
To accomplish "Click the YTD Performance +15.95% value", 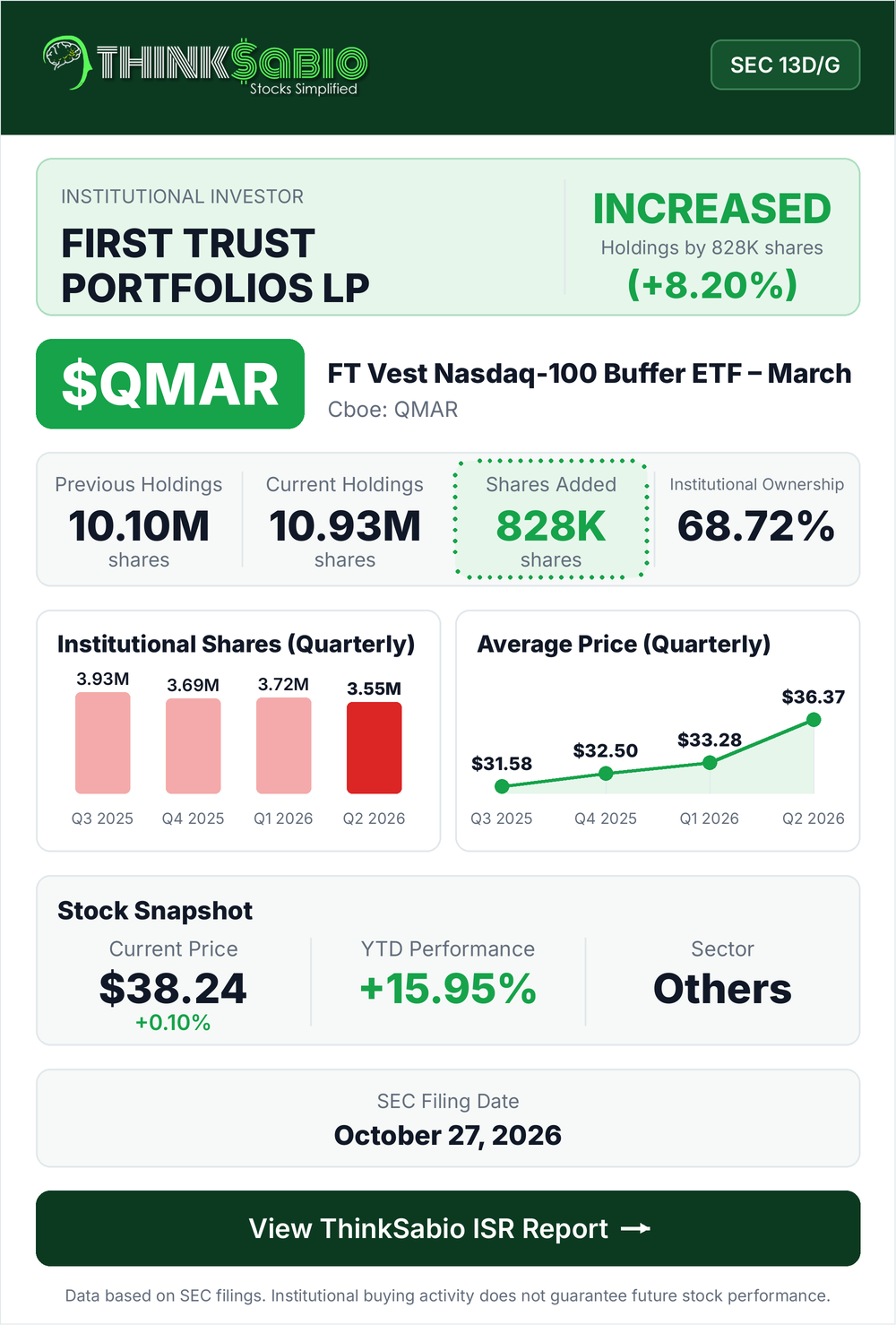I will tap(448, 989).
